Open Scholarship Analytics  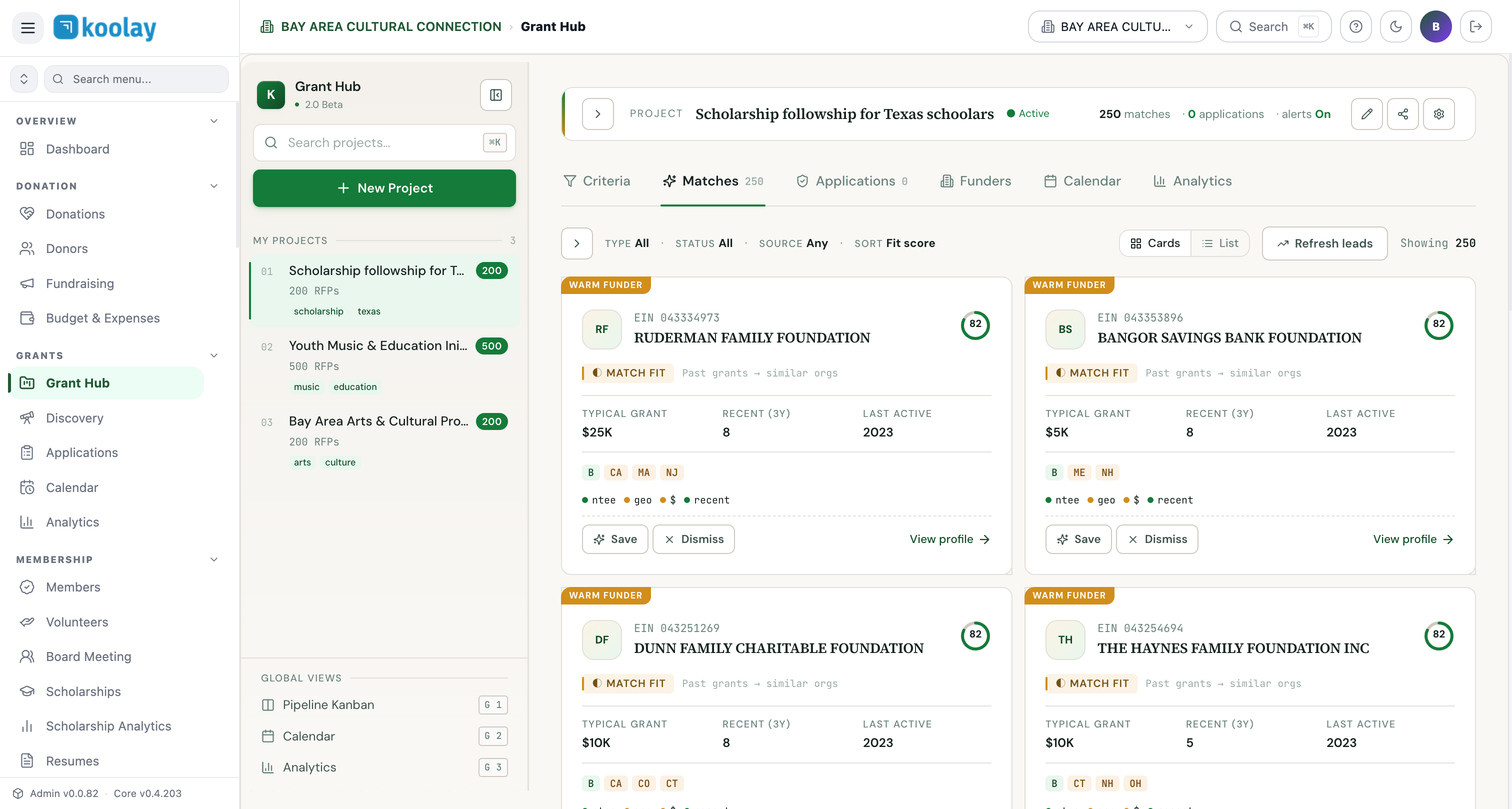point(107,726)
